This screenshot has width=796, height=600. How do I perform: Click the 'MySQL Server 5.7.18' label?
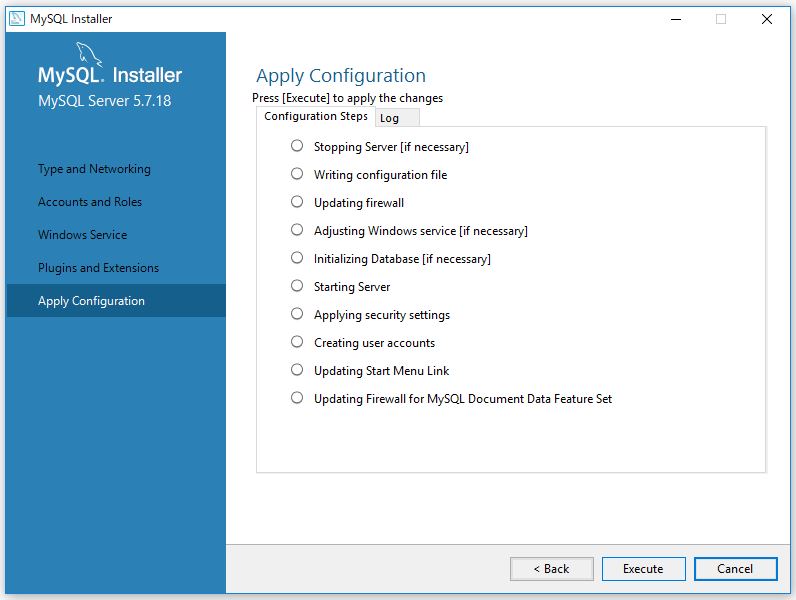click(105, 101)
